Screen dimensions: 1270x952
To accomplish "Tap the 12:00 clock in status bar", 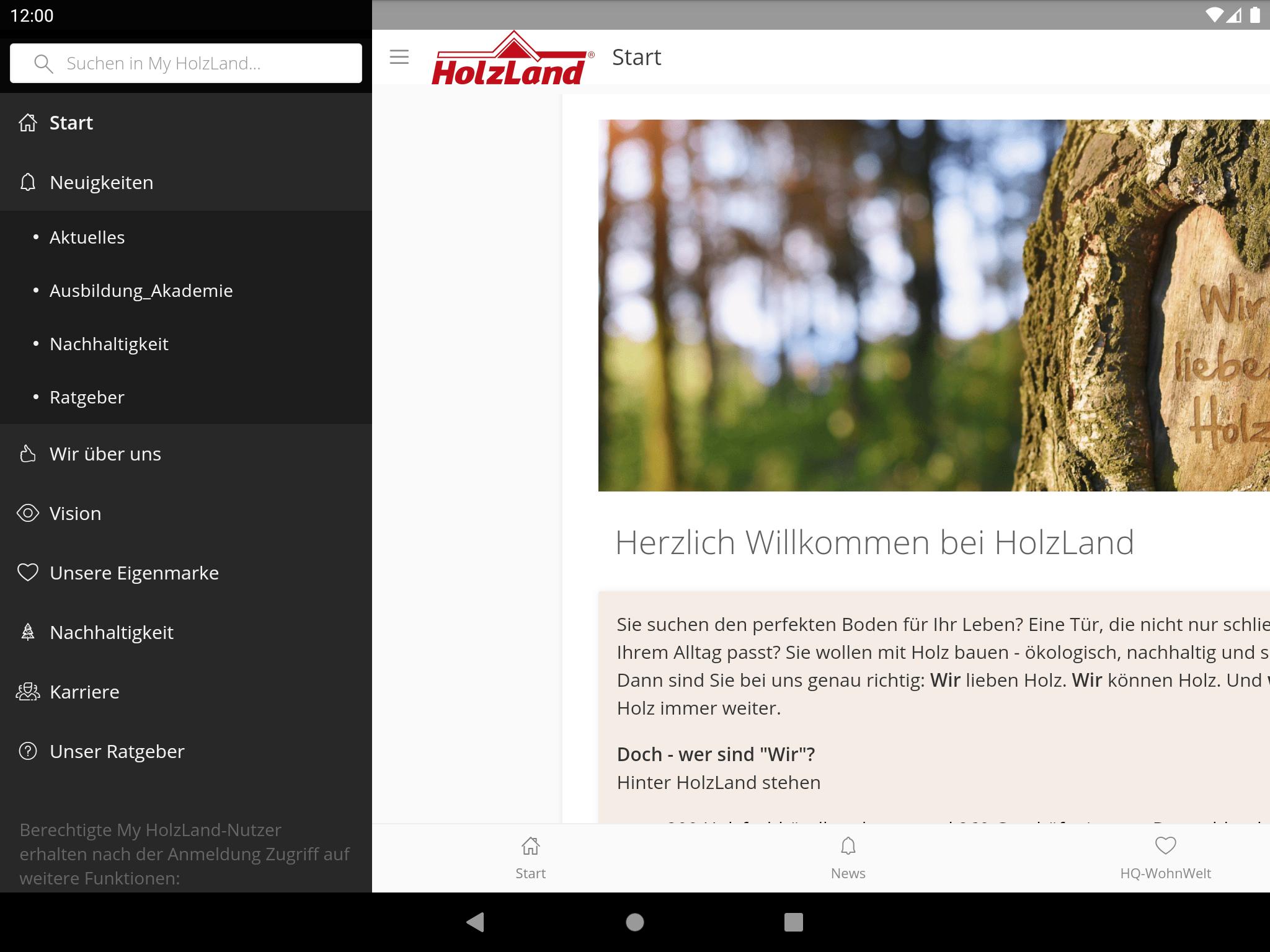I will click(32, 15).
